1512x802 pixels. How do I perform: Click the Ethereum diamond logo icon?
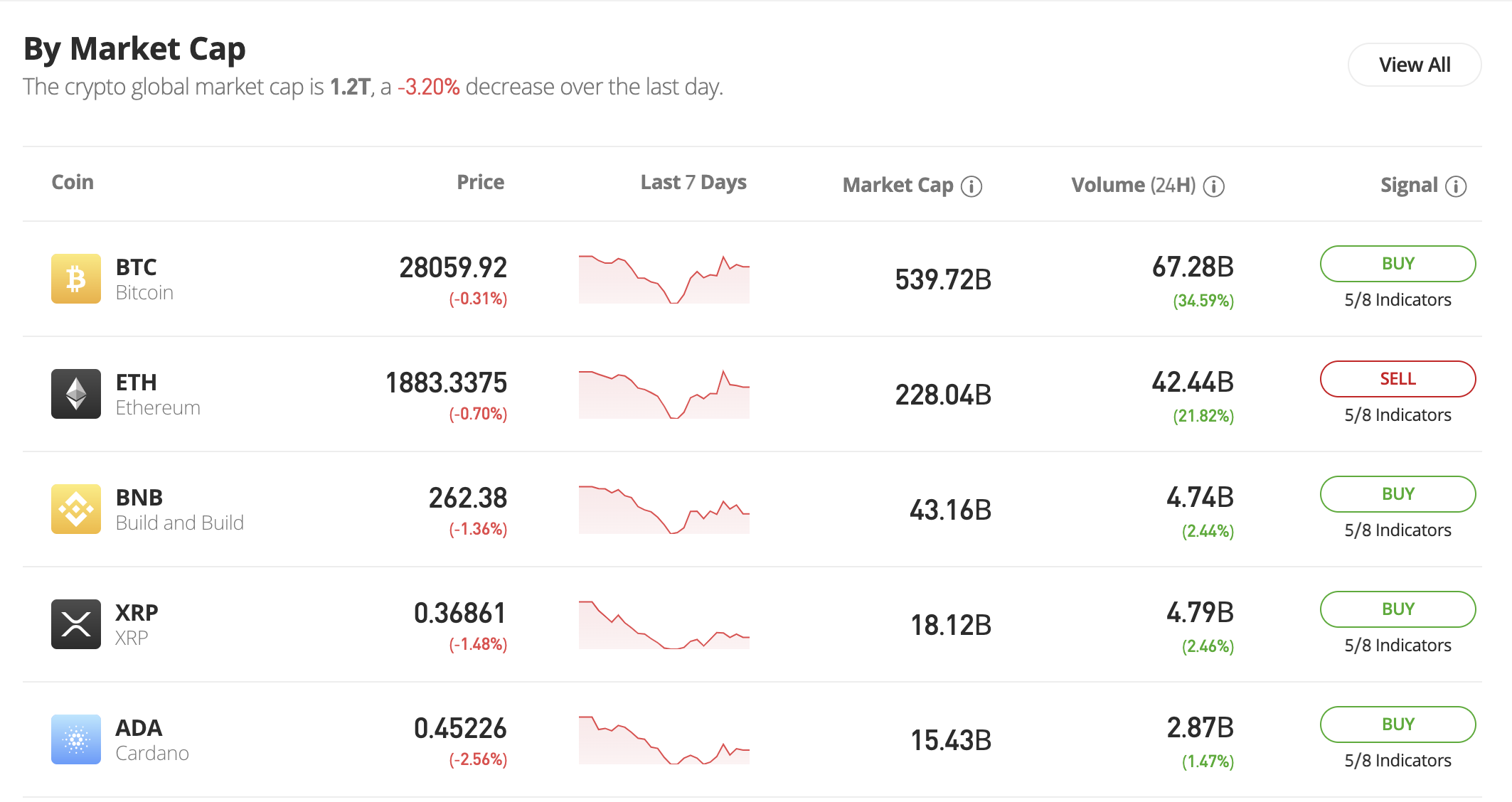76,394
